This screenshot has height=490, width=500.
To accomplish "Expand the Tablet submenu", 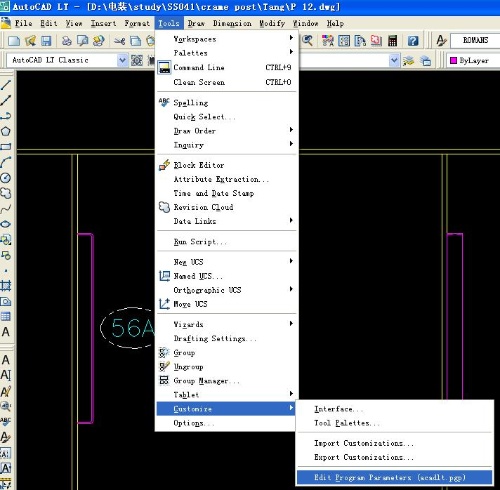I will pos(227,395).
